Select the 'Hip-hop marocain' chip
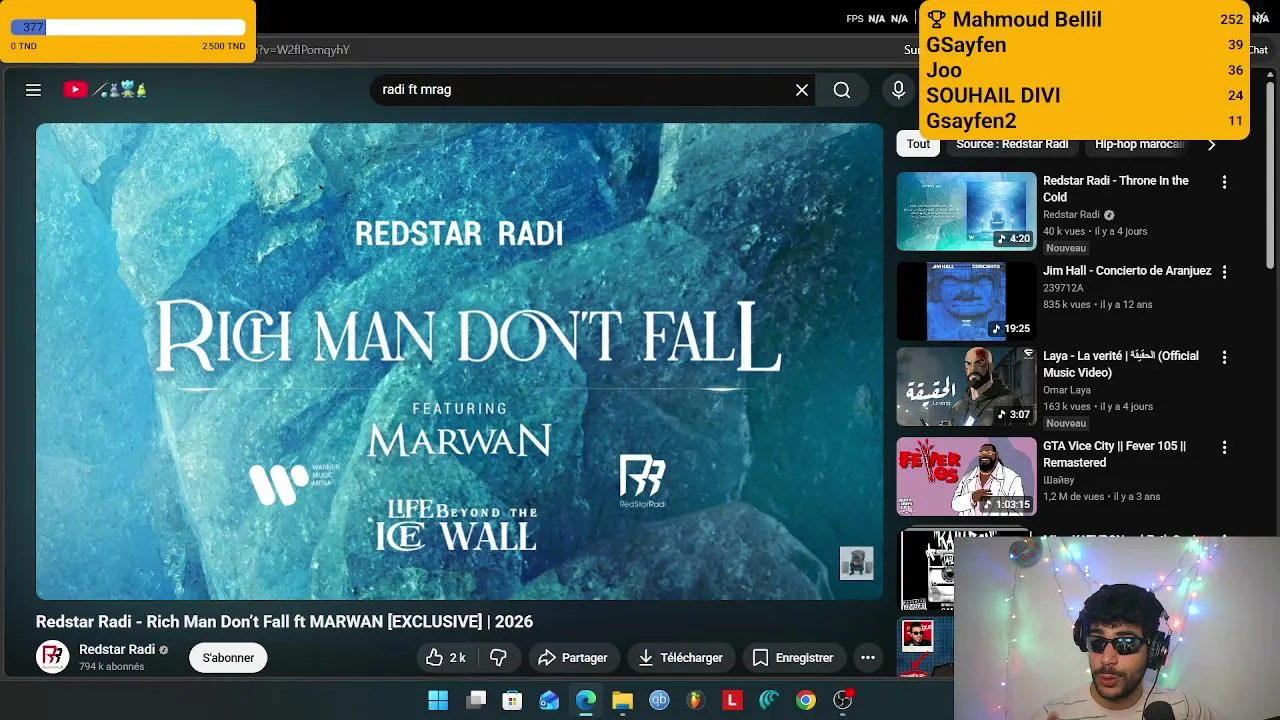 point(1140,144)
